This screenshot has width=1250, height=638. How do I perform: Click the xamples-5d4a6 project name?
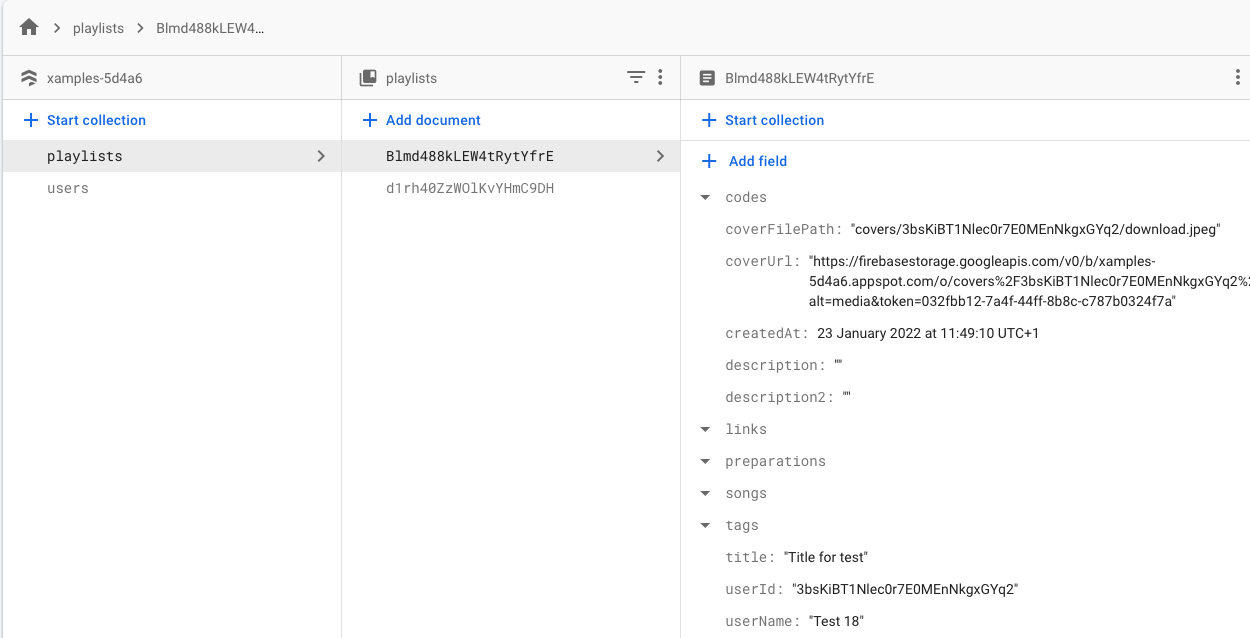click(x=95, y=78)
